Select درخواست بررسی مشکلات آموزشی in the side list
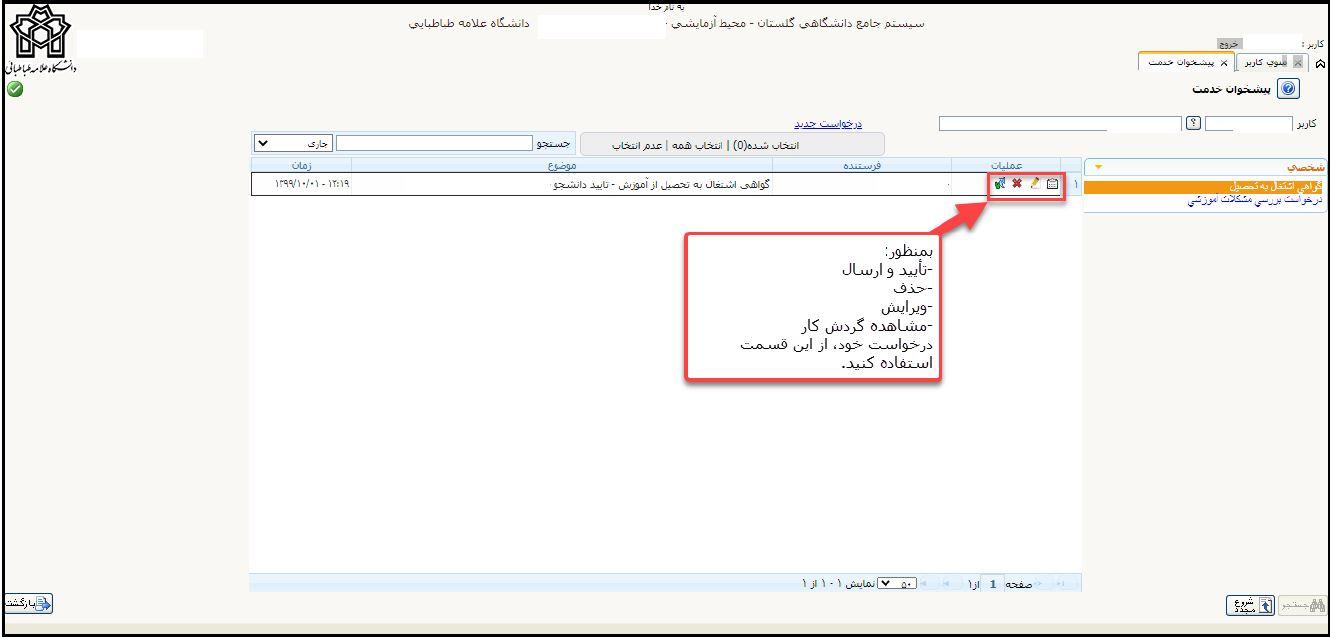This screenshot has height=637, width=1330. [1255, 199]
